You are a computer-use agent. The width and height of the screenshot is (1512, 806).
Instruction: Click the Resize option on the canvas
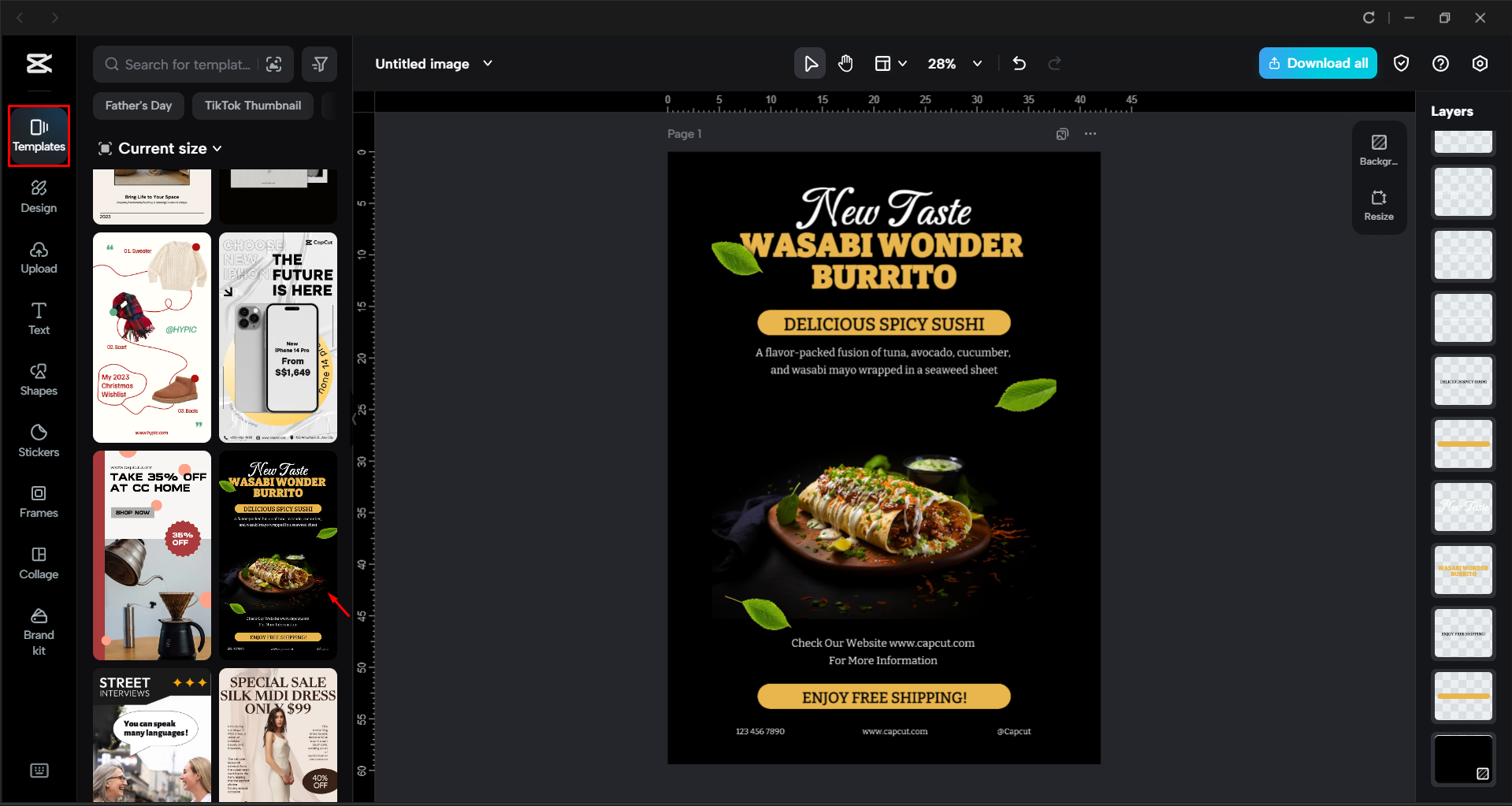click(1378, 205)
